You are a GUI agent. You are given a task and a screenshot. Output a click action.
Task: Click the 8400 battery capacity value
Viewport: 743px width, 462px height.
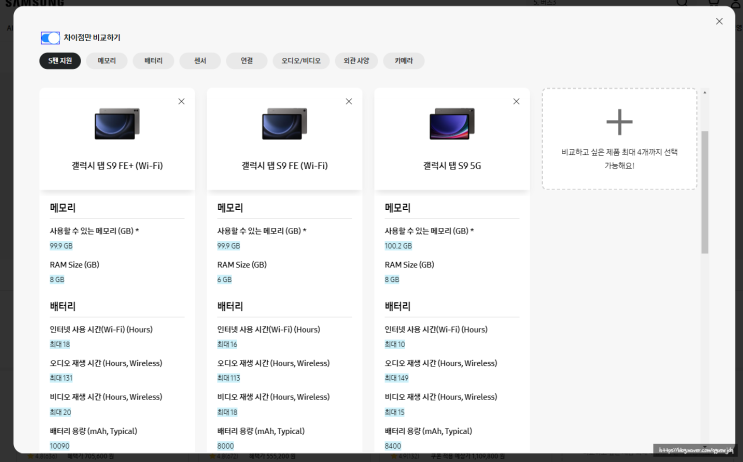[393, 446]
